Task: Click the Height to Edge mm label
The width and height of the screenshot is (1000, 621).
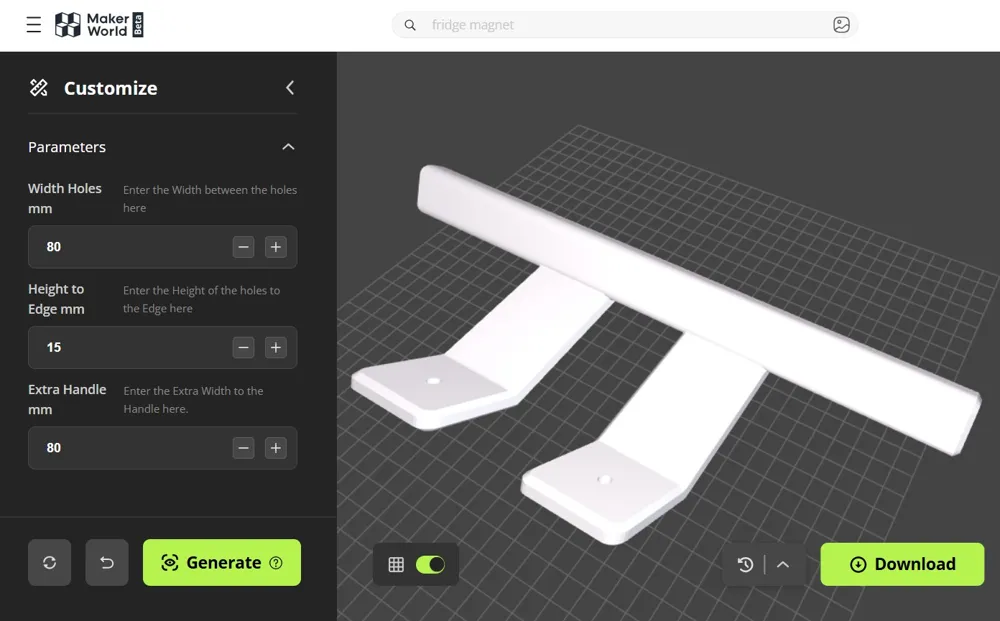Action: (56, 299)
